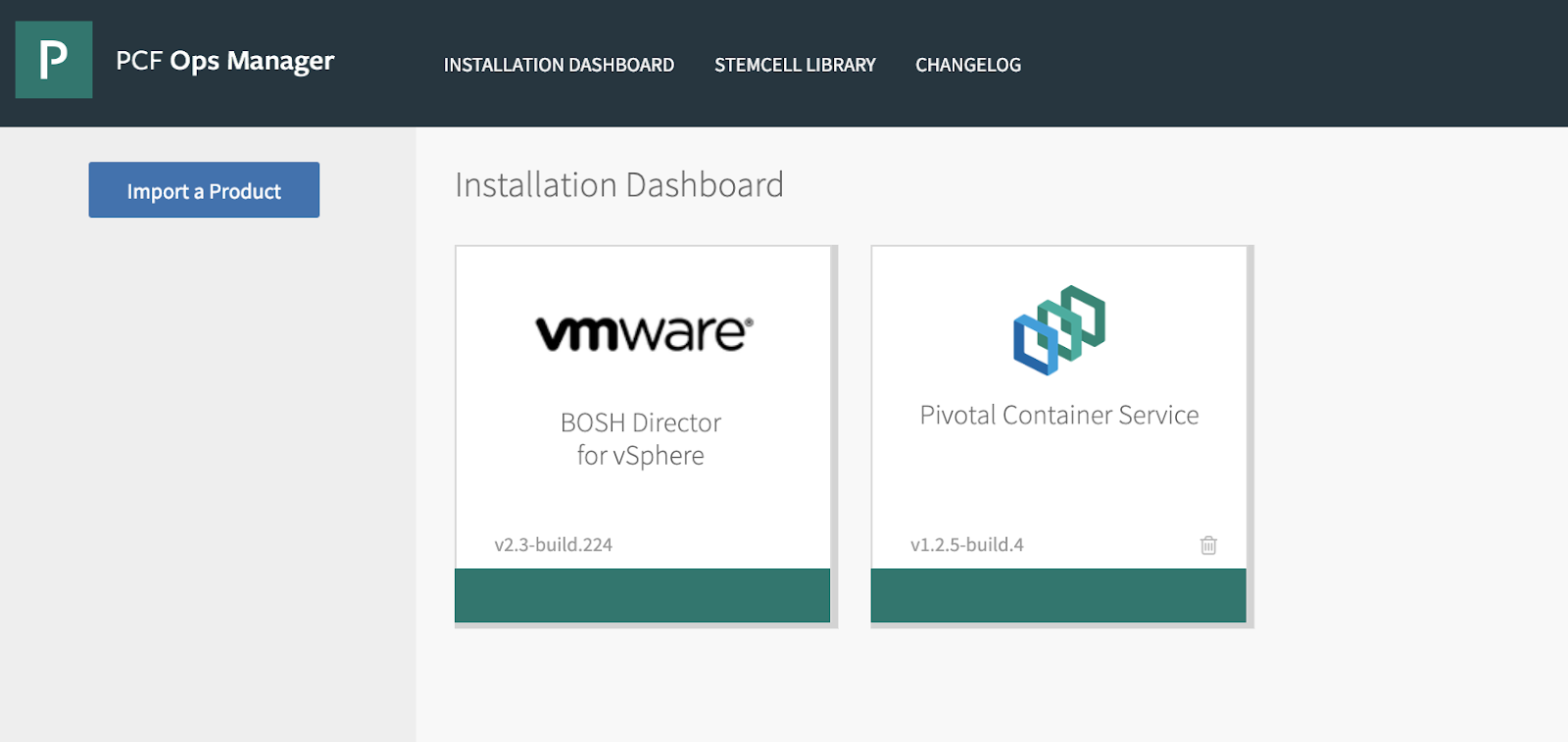Delete Pivotal Container Service via trash icon

click(x=1208, y=545)
